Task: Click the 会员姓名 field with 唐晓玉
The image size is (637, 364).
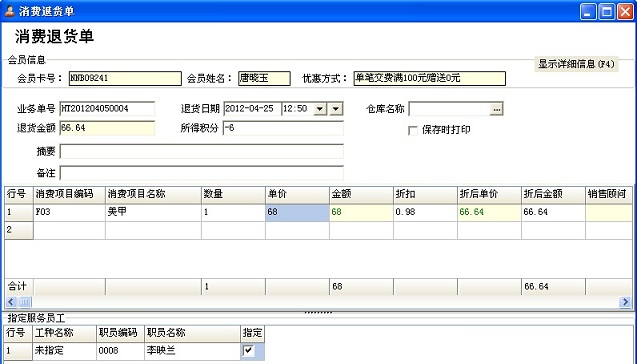Action: coord(264,78)
